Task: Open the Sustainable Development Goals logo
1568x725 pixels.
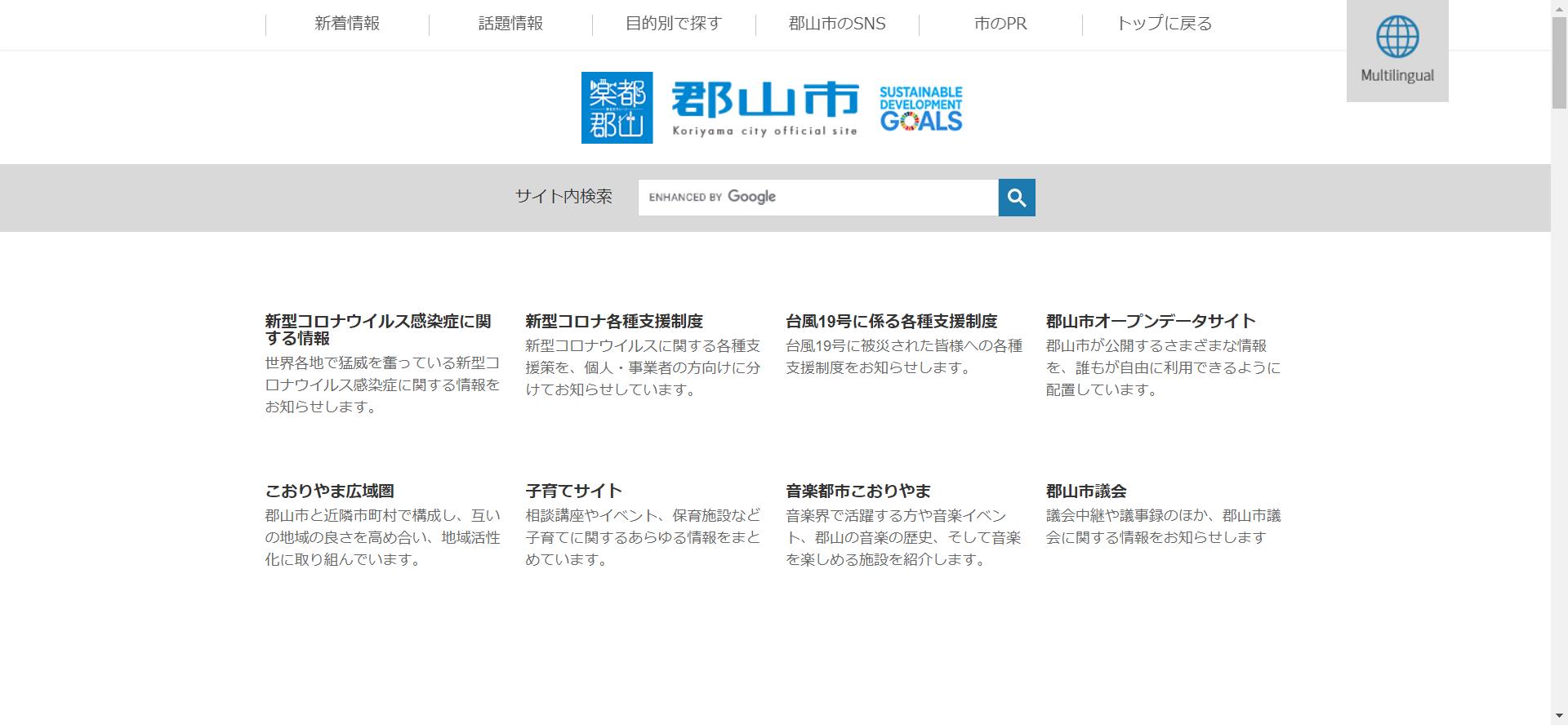Action: [920, 108]
